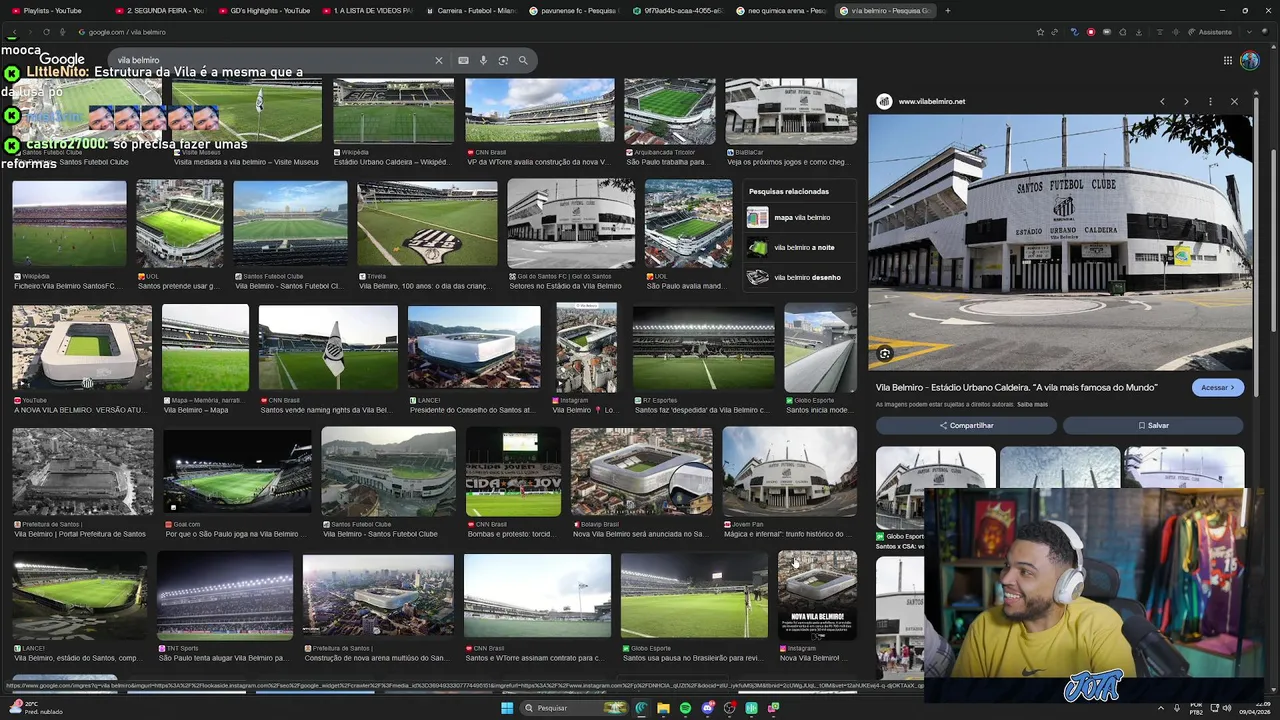Search inside image with Lens overlay icon

(885, 354)
